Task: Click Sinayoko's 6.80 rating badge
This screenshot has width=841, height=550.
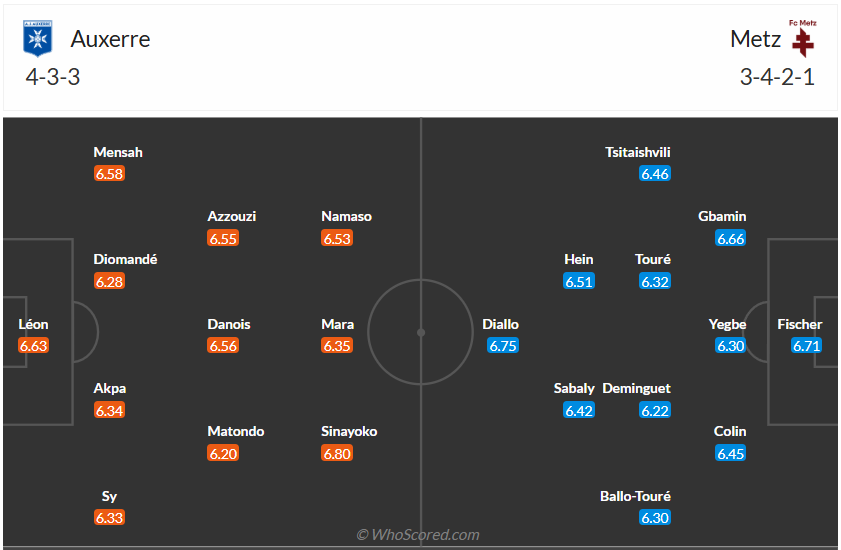Action: (x=337, y=453)
